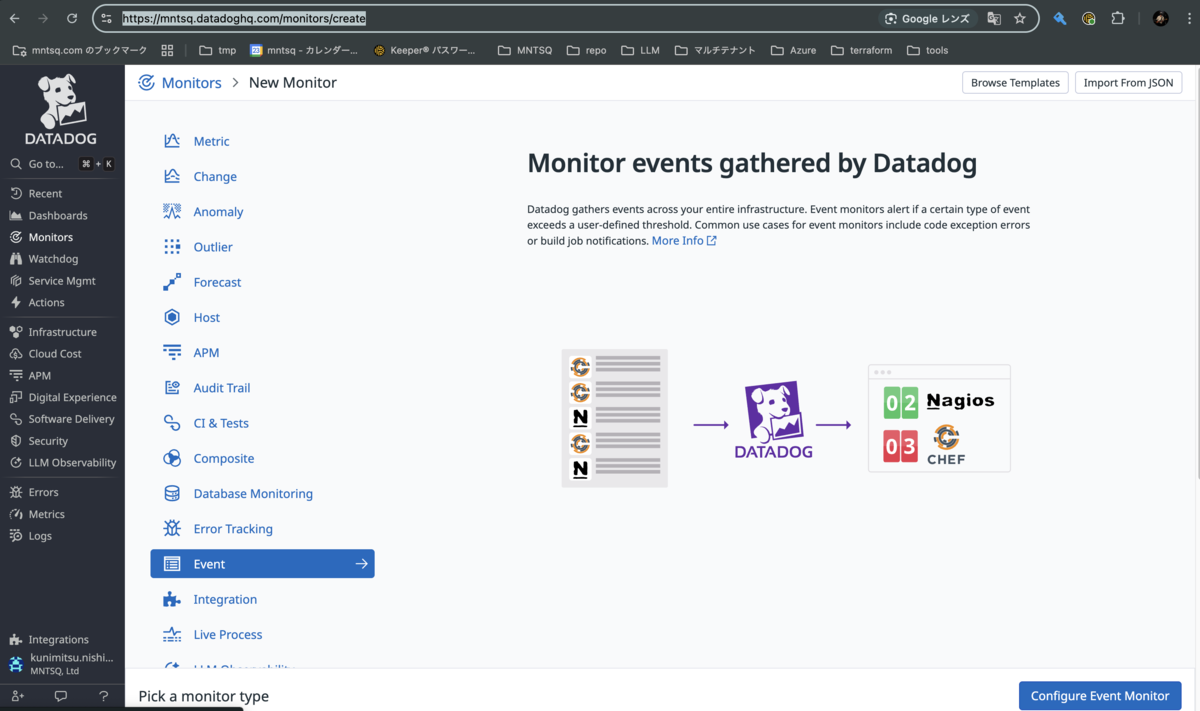Image resolution: width=1200 pixels, height=711 pixels.
Task: Open the Chrome three-dot menu
Action: point(1188,18)
